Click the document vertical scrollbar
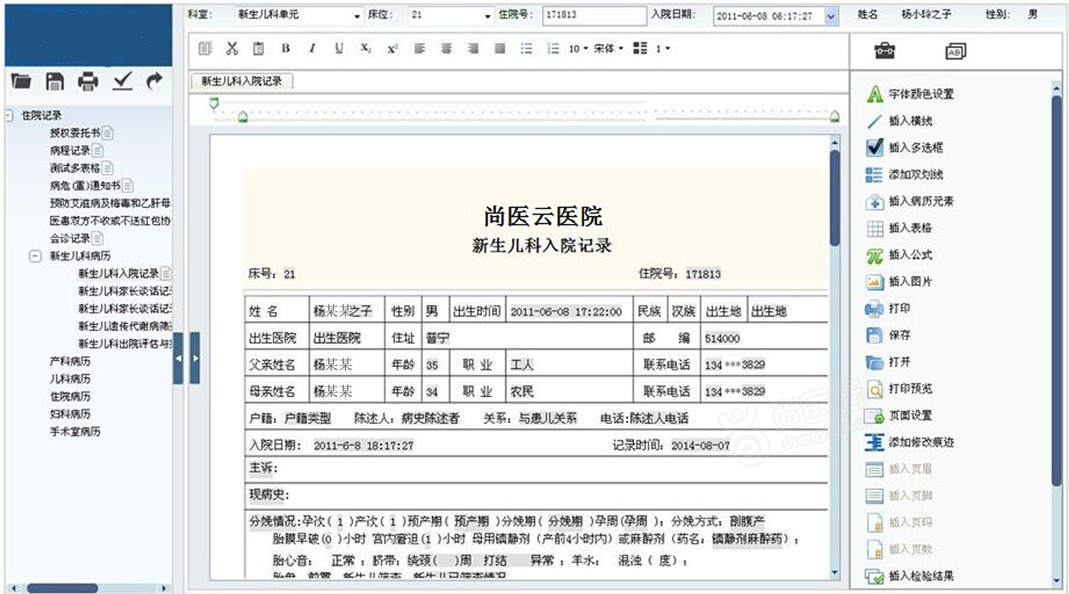 coord(834,198)
